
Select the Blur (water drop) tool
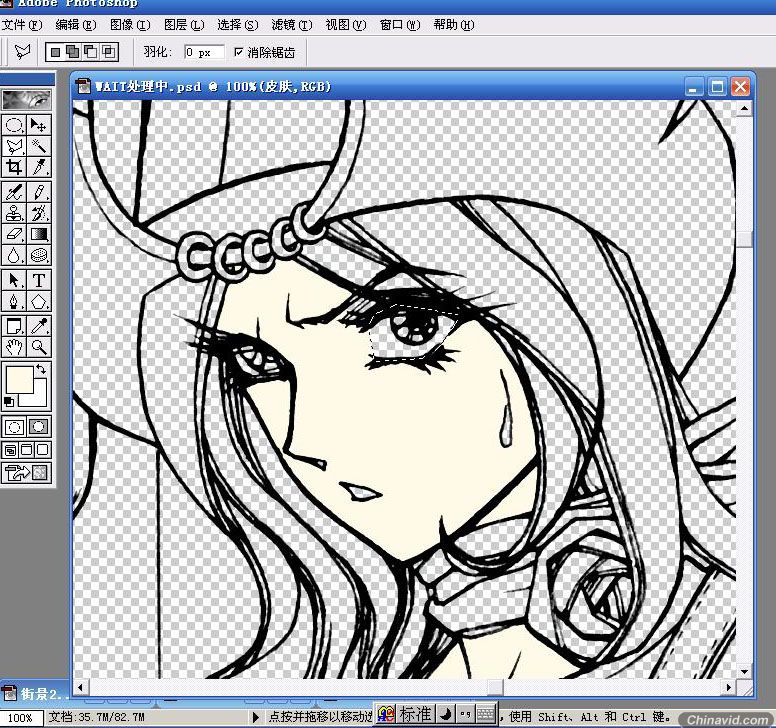pyautogui.click(x=14, y=255)
